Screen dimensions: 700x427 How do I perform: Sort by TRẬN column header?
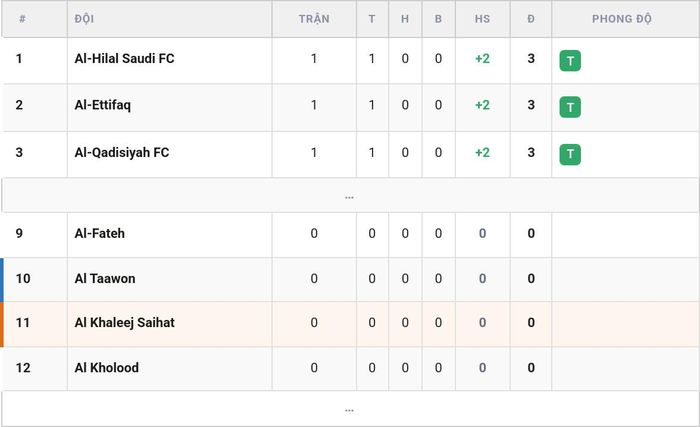[314, 19]
